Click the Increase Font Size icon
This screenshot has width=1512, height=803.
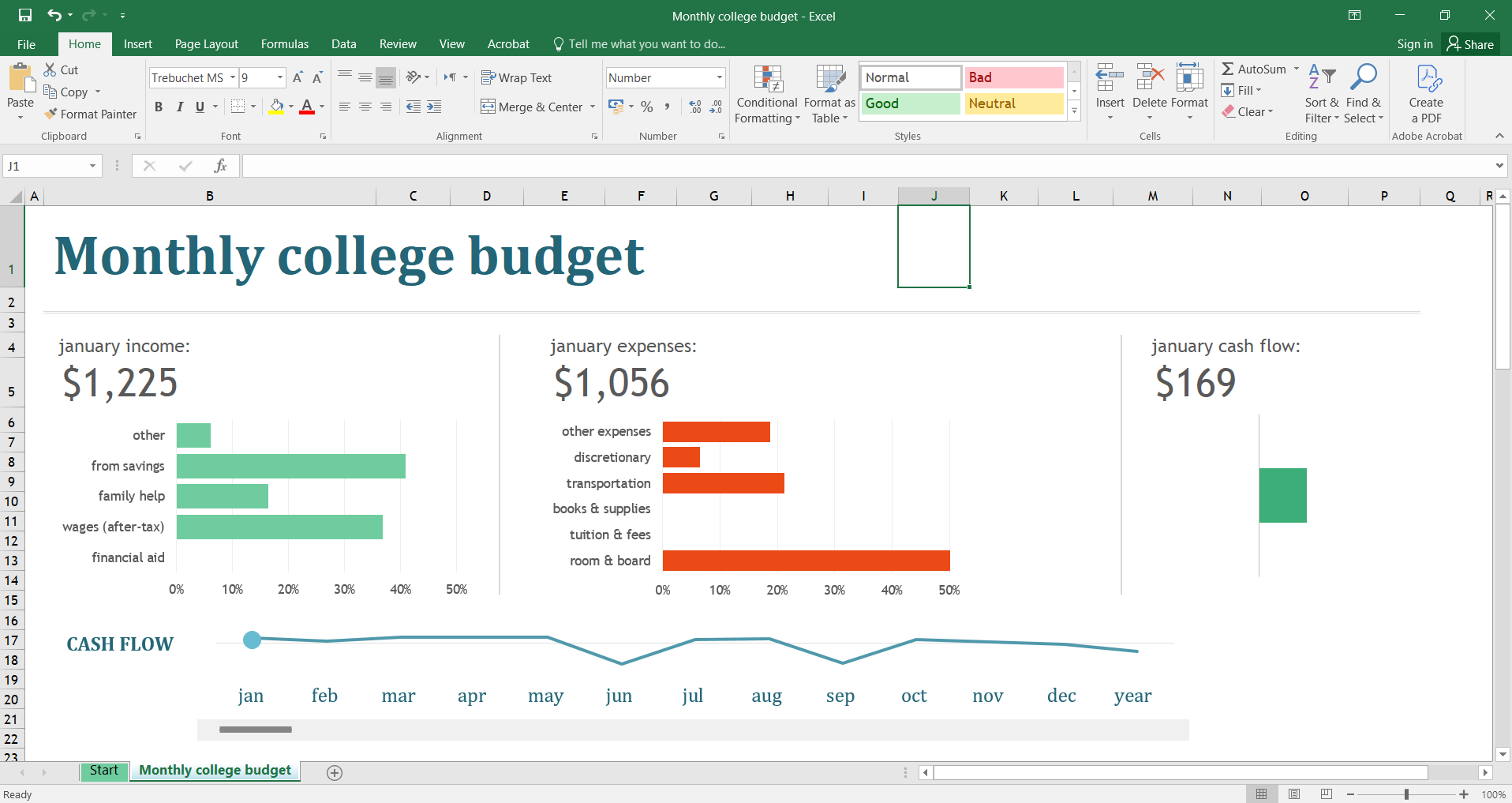298,77
